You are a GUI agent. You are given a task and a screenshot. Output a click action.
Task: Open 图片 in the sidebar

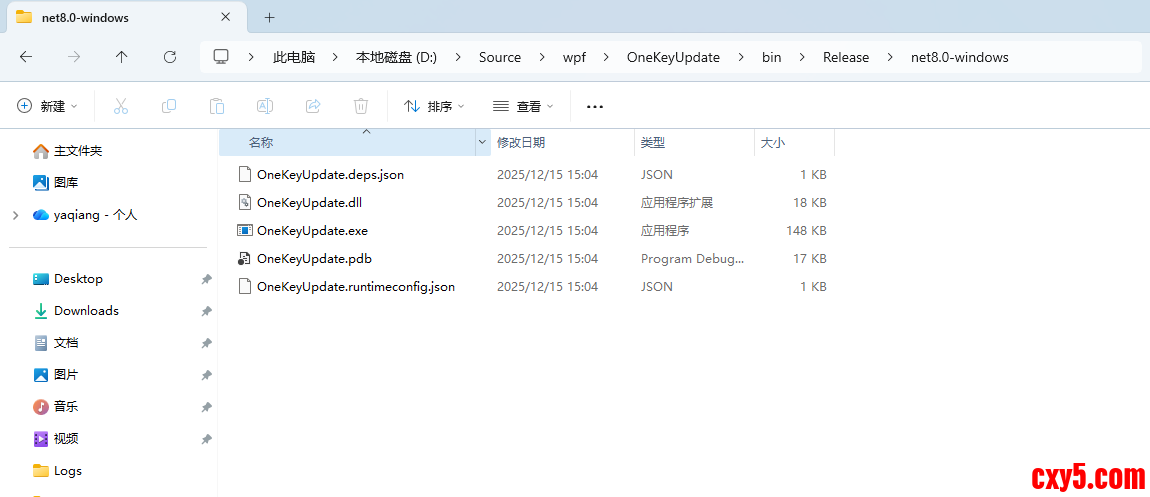56,375
